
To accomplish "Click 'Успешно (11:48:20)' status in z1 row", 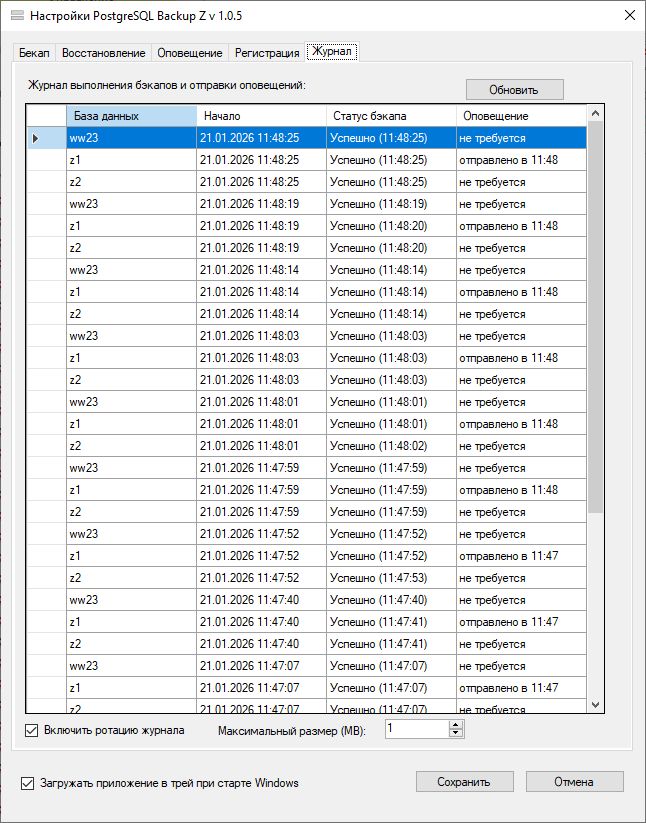I will (391, 226).
